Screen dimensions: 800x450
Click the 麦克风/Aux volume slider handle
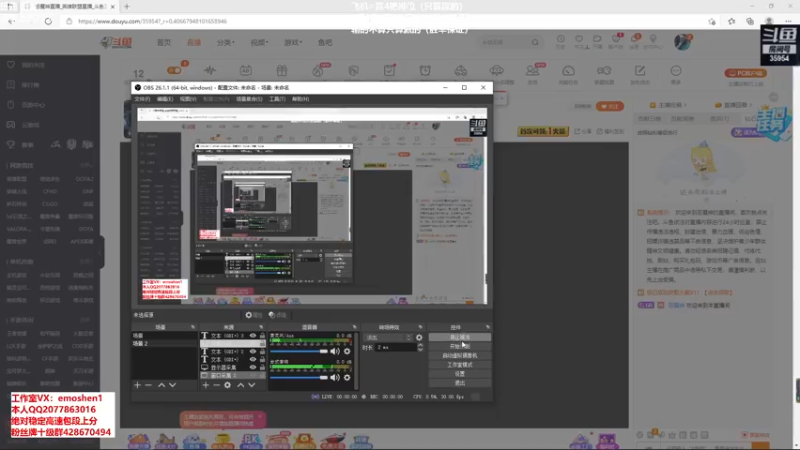click(x=323, y=351)
